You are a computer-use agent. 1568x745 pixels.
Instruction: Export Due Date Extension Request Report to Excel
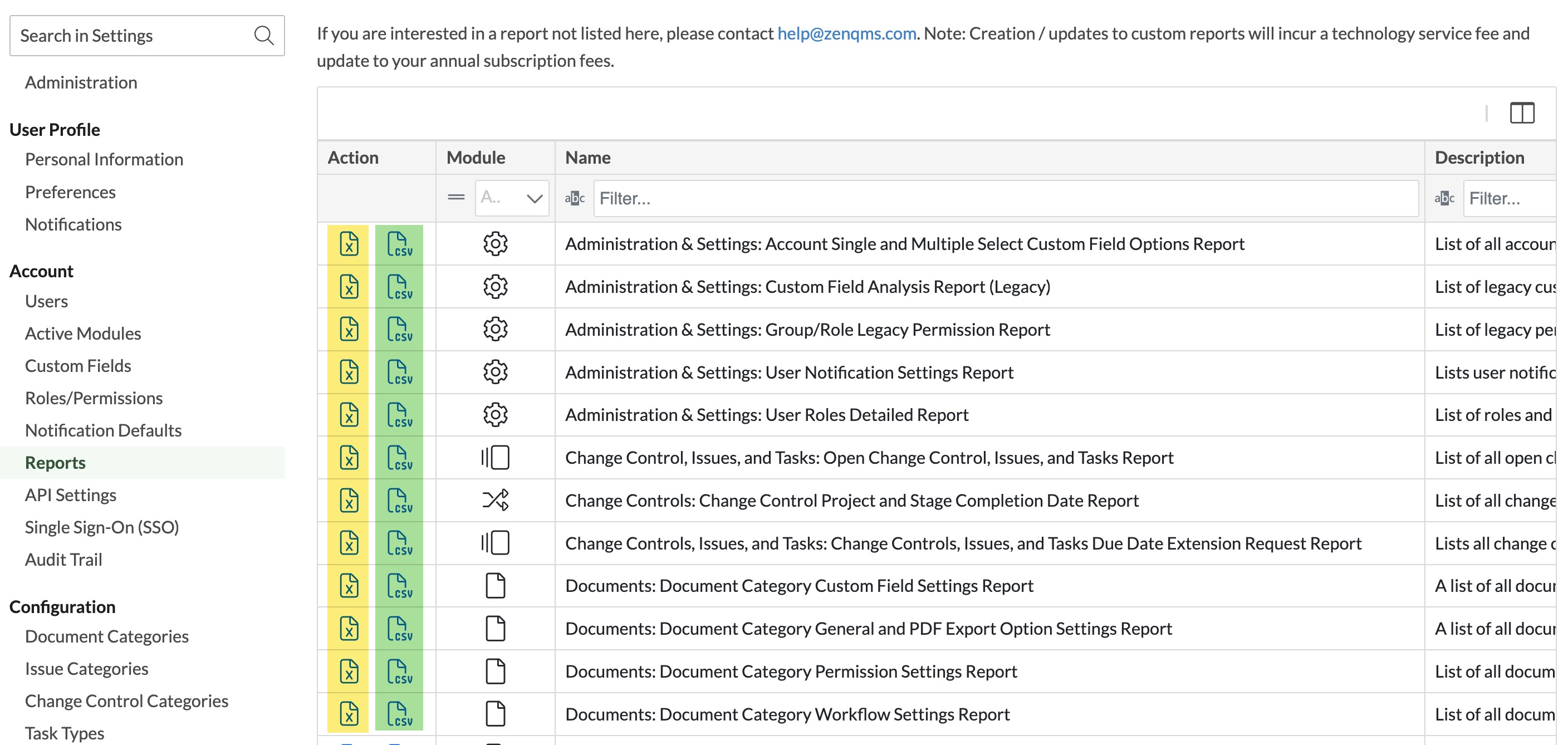click(x=348, y=543)
